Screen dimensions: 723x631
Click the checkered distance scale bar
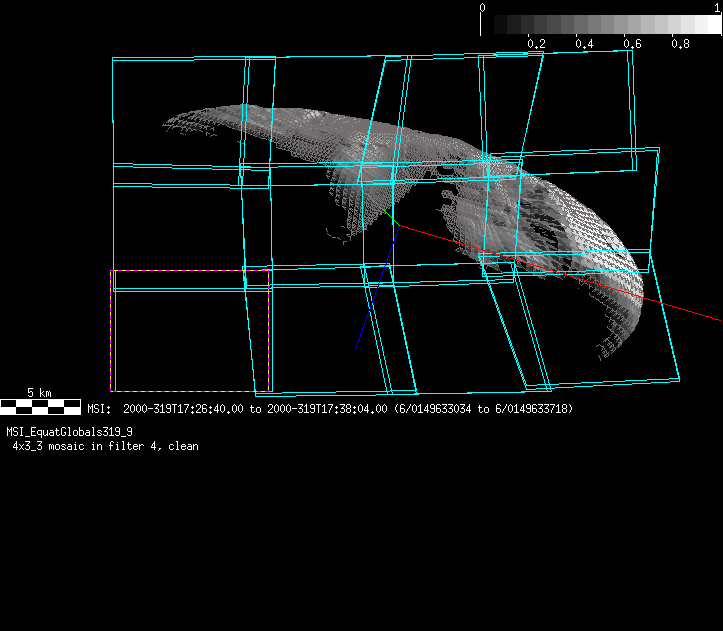click(x=40, y=406)
